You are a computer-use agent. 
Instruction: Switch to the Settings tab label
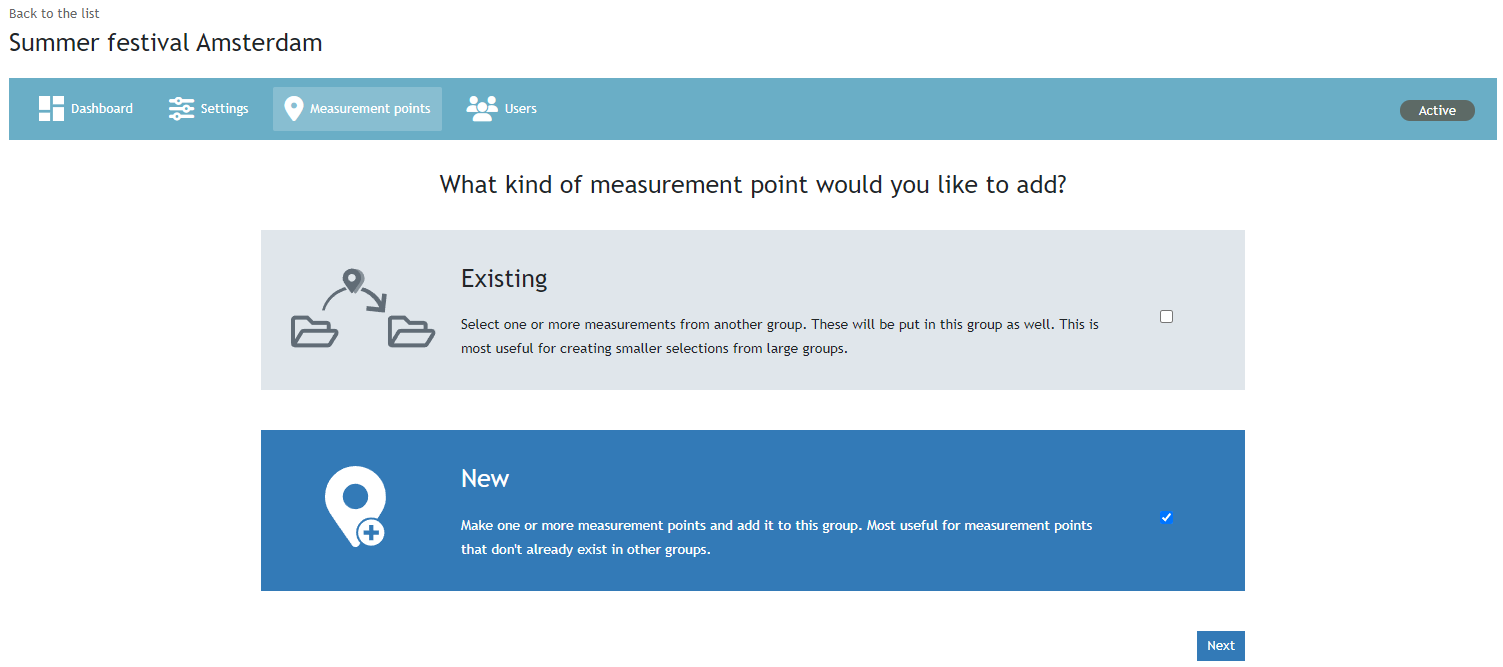coord(224,109)
